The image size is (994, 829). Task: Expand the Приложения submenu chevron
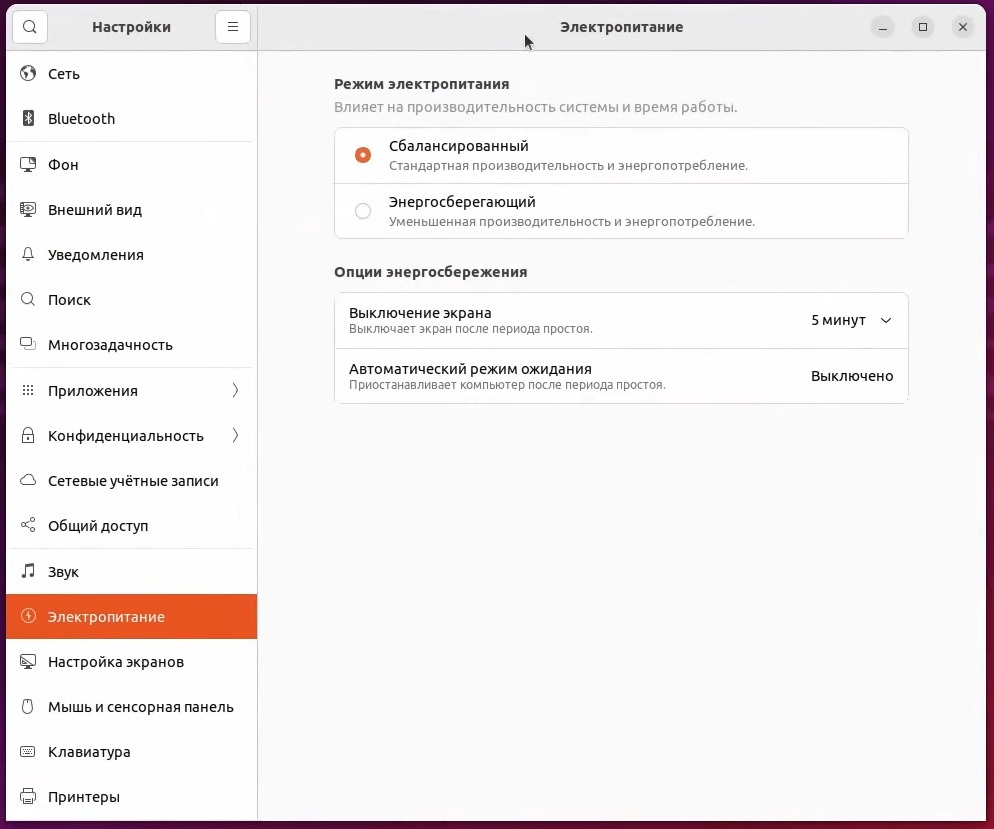click(x=235, y=390)
